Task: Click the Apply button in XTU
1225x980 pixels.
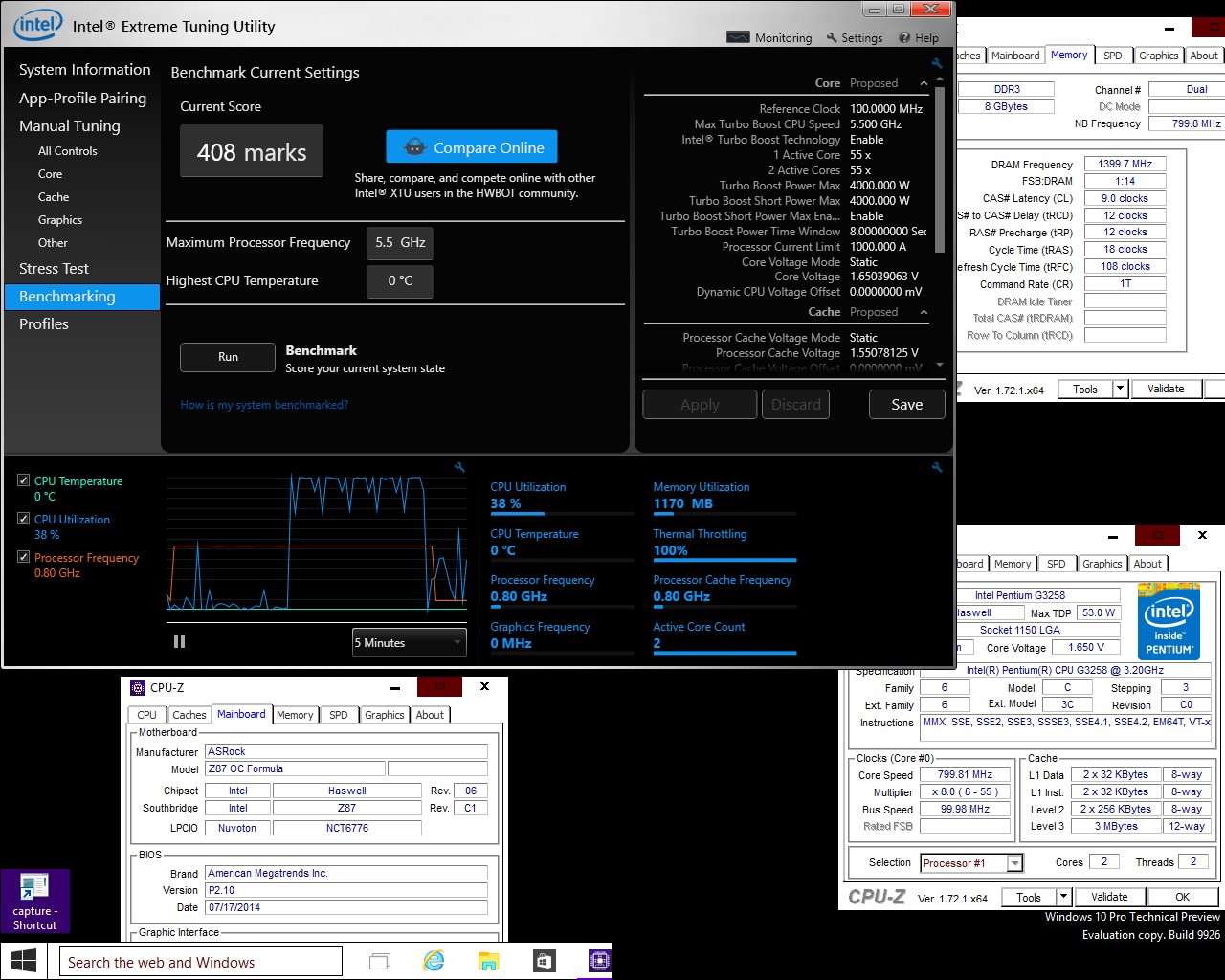Action: [x=700, y=405]
